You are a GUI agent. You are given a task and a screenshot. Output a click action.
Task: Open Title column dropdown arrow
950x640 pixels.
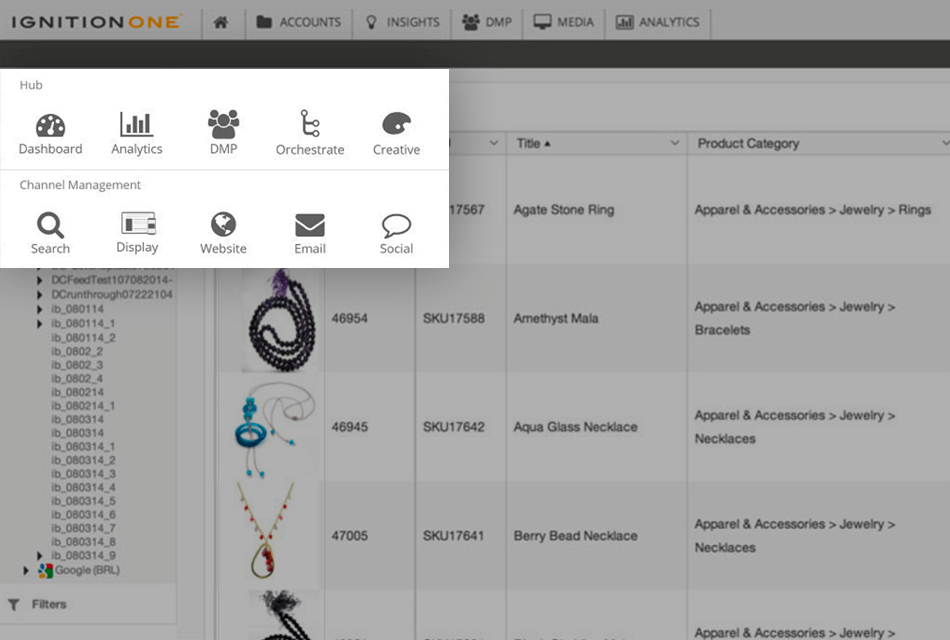pos(674,143)
